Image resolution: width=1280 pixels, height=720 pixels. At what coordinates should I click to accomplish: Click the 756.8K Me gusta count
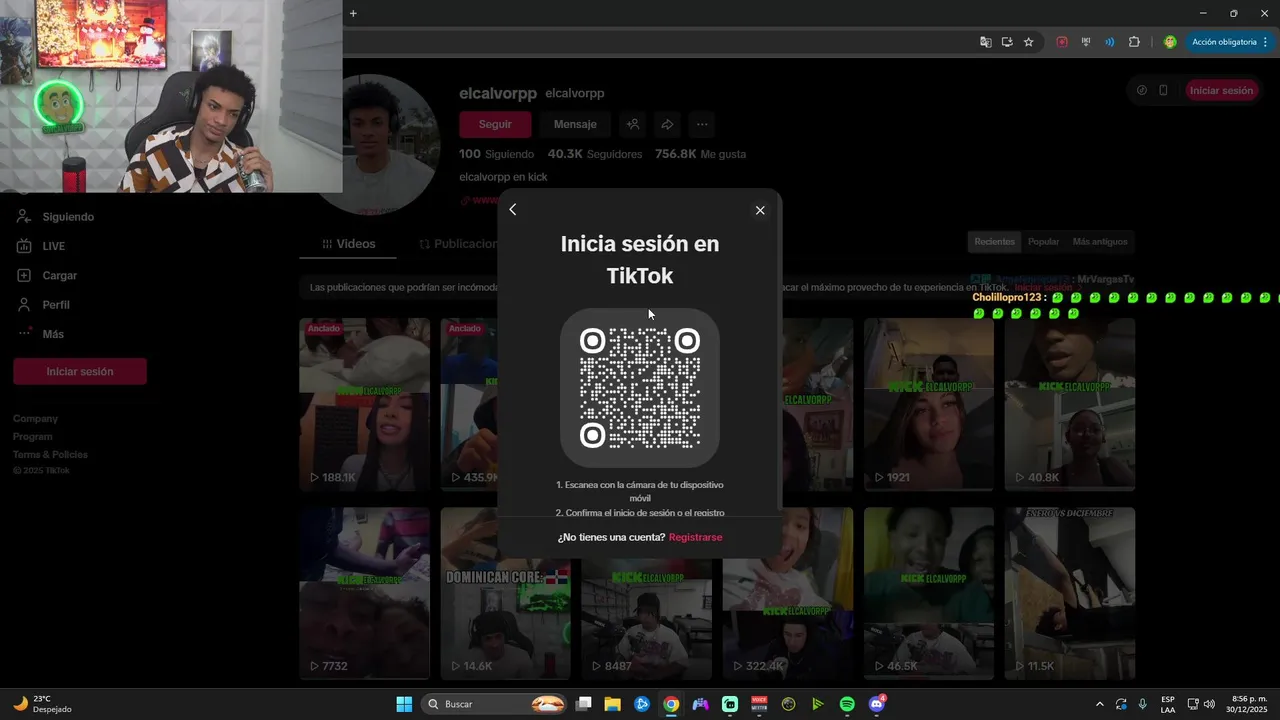(700, 154)
